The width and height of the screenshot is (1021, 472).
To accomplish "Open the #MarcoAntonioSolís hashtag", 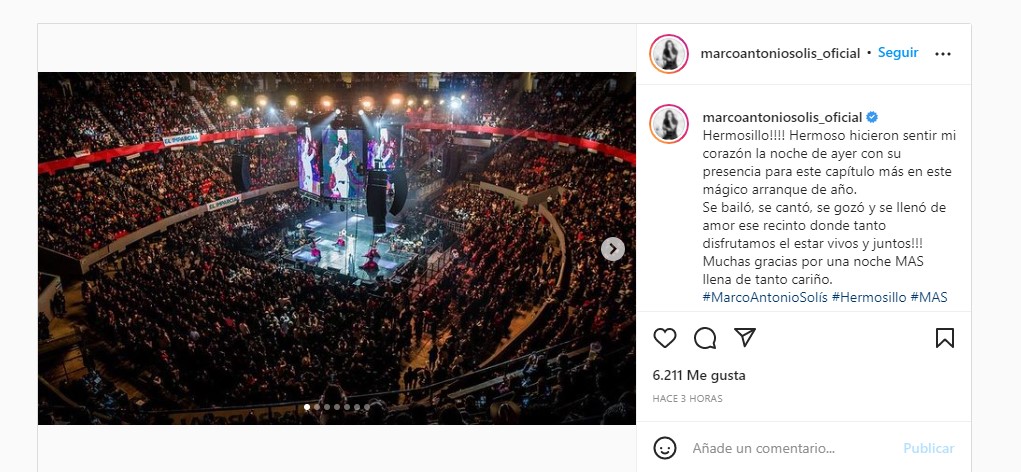I will [x=765, y=298].
